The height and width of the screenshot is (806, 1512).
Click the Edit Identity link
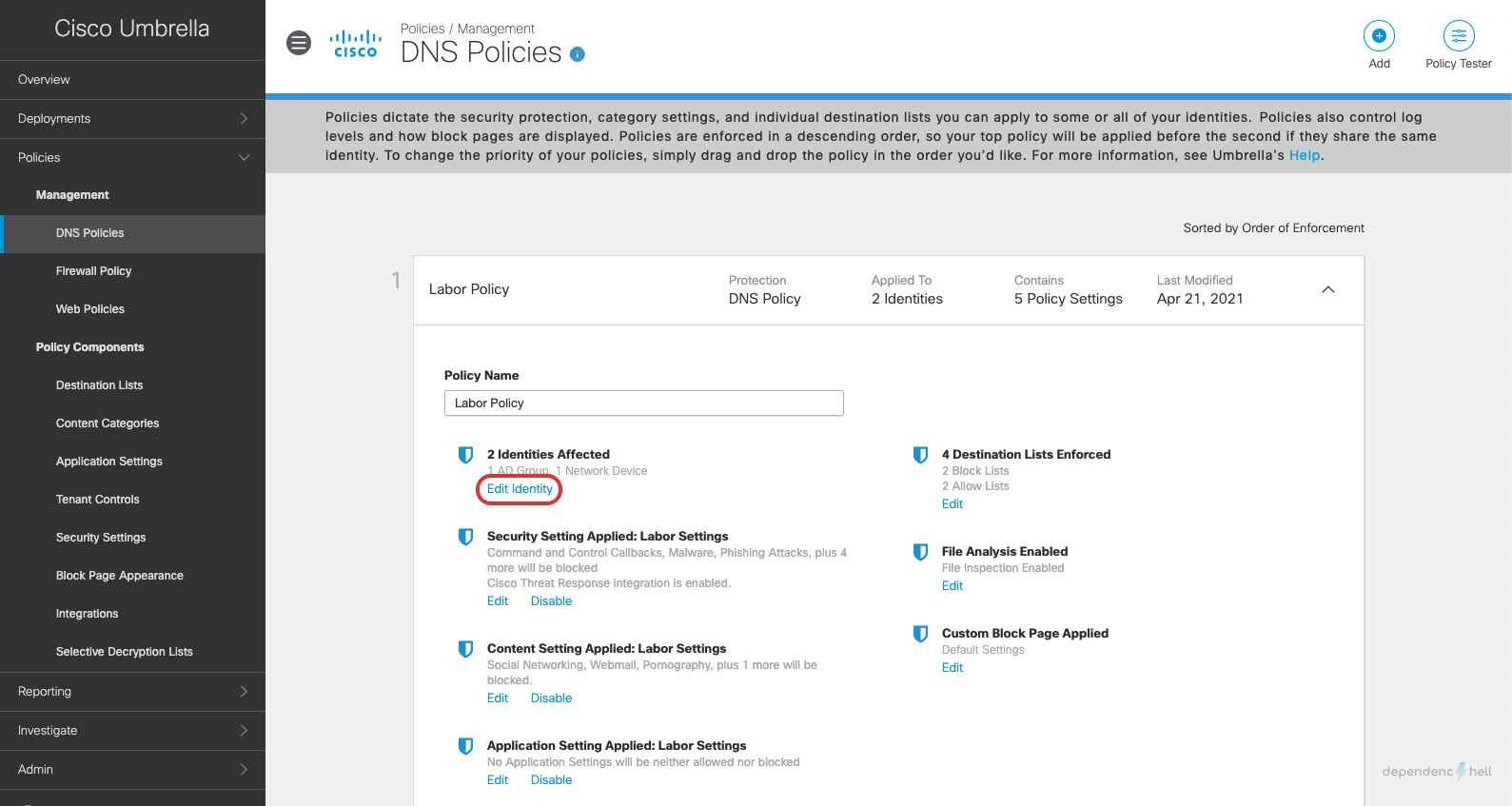(520, 489)
